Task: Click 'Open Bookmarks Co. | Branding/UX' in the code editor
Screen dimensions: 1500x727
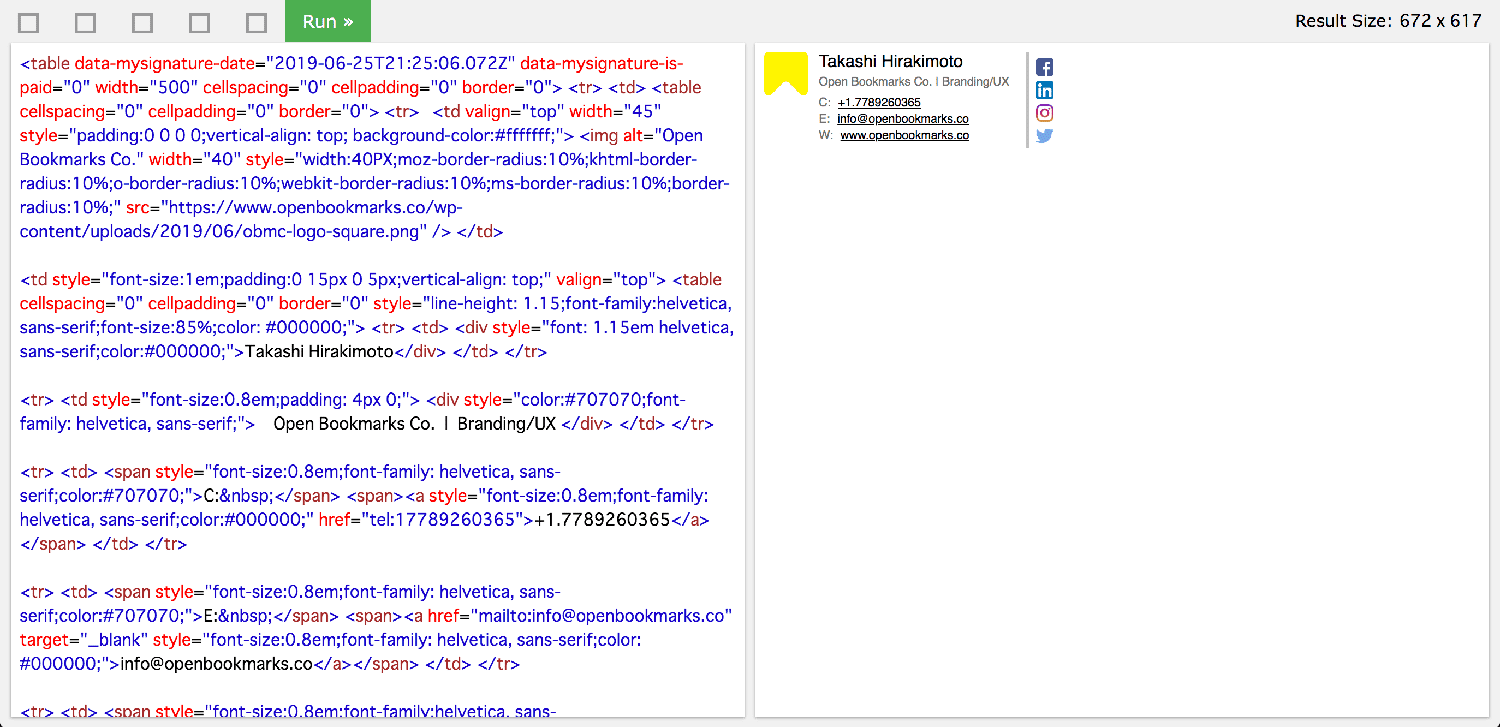Action: 414,424
